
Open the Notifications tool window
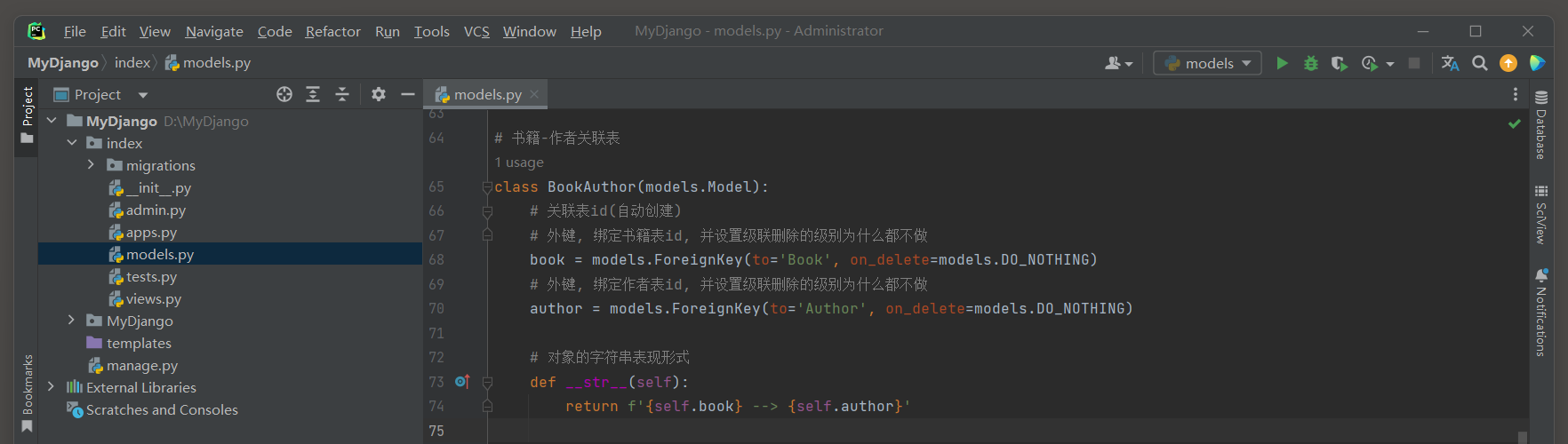click(x=1541, y=312)
